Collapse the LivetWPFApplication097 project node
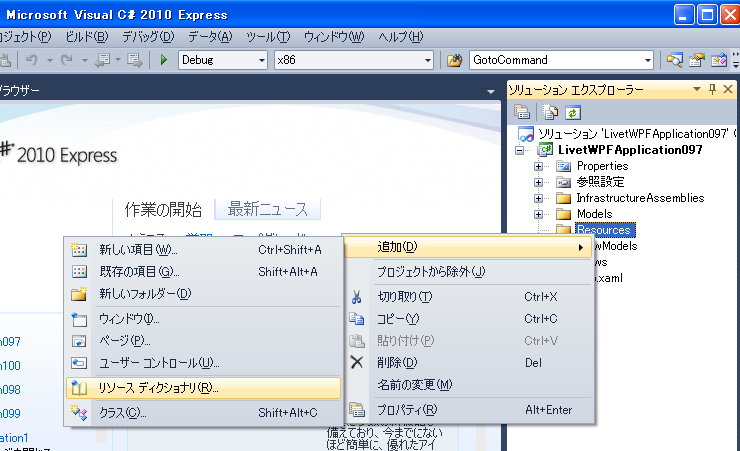 click(x=520, y=150)
